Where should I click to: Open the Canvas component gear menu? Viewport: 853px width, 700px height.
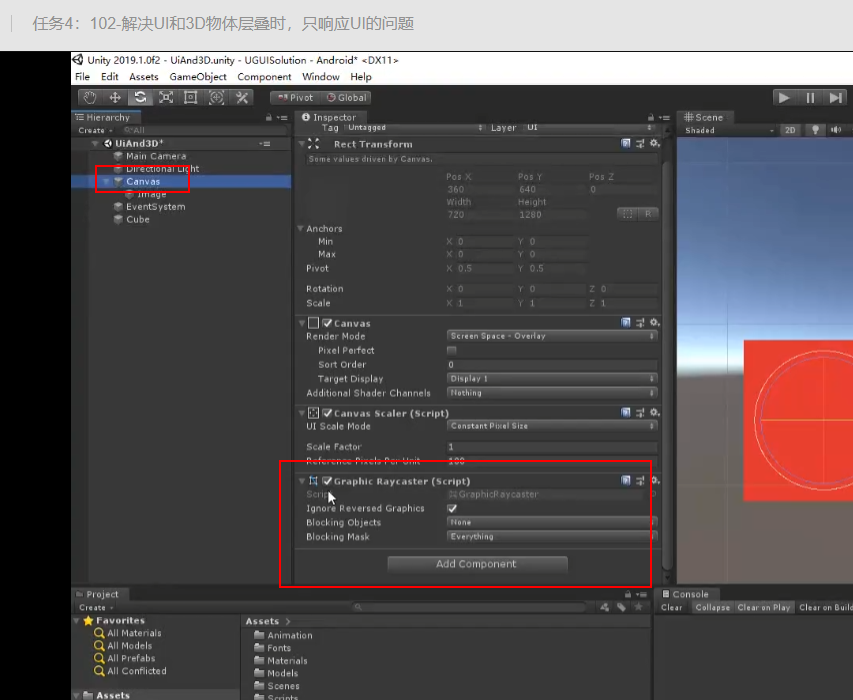point(654,323)
